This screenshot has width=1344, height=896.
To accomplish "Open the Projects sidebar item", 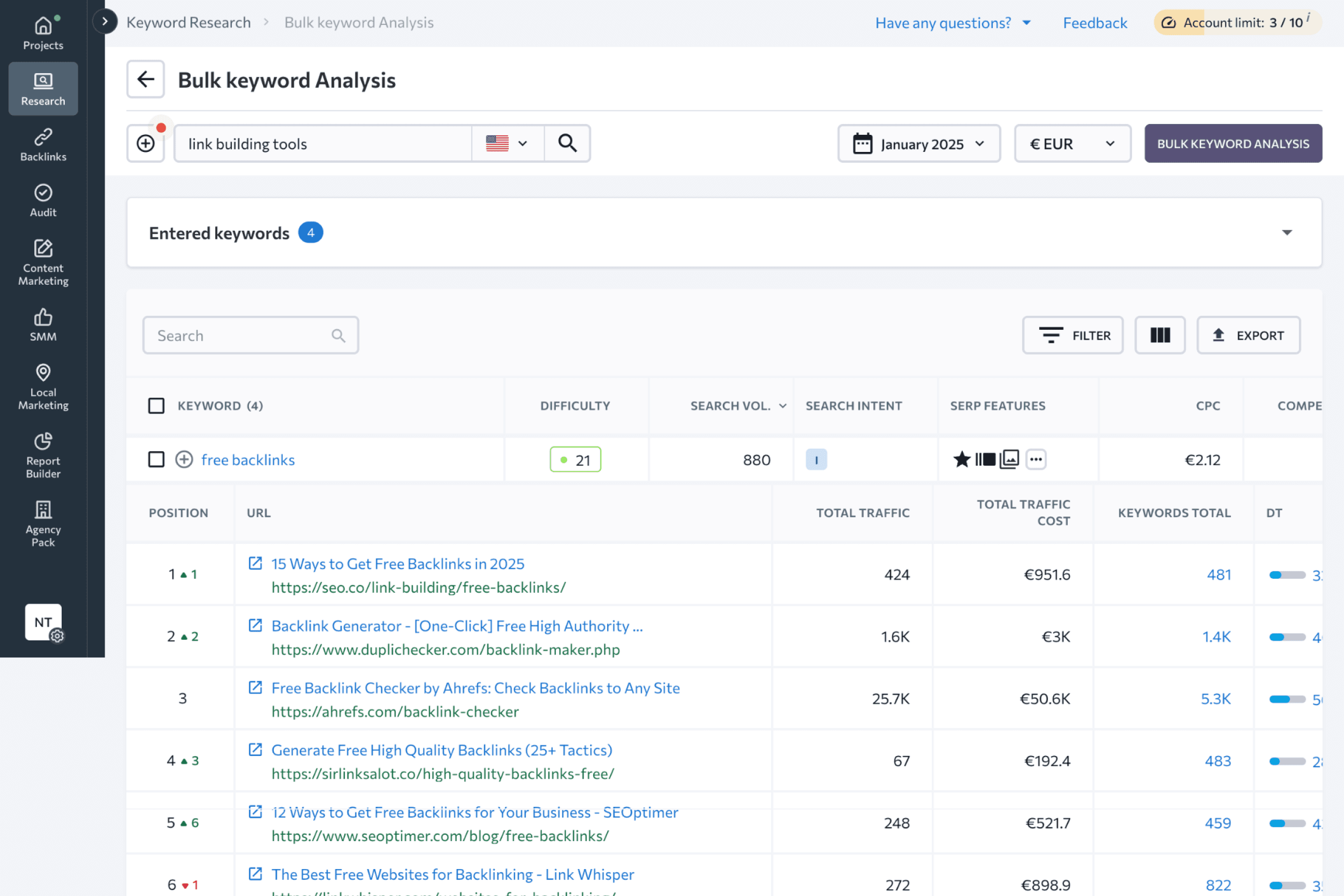I will 43,33.
